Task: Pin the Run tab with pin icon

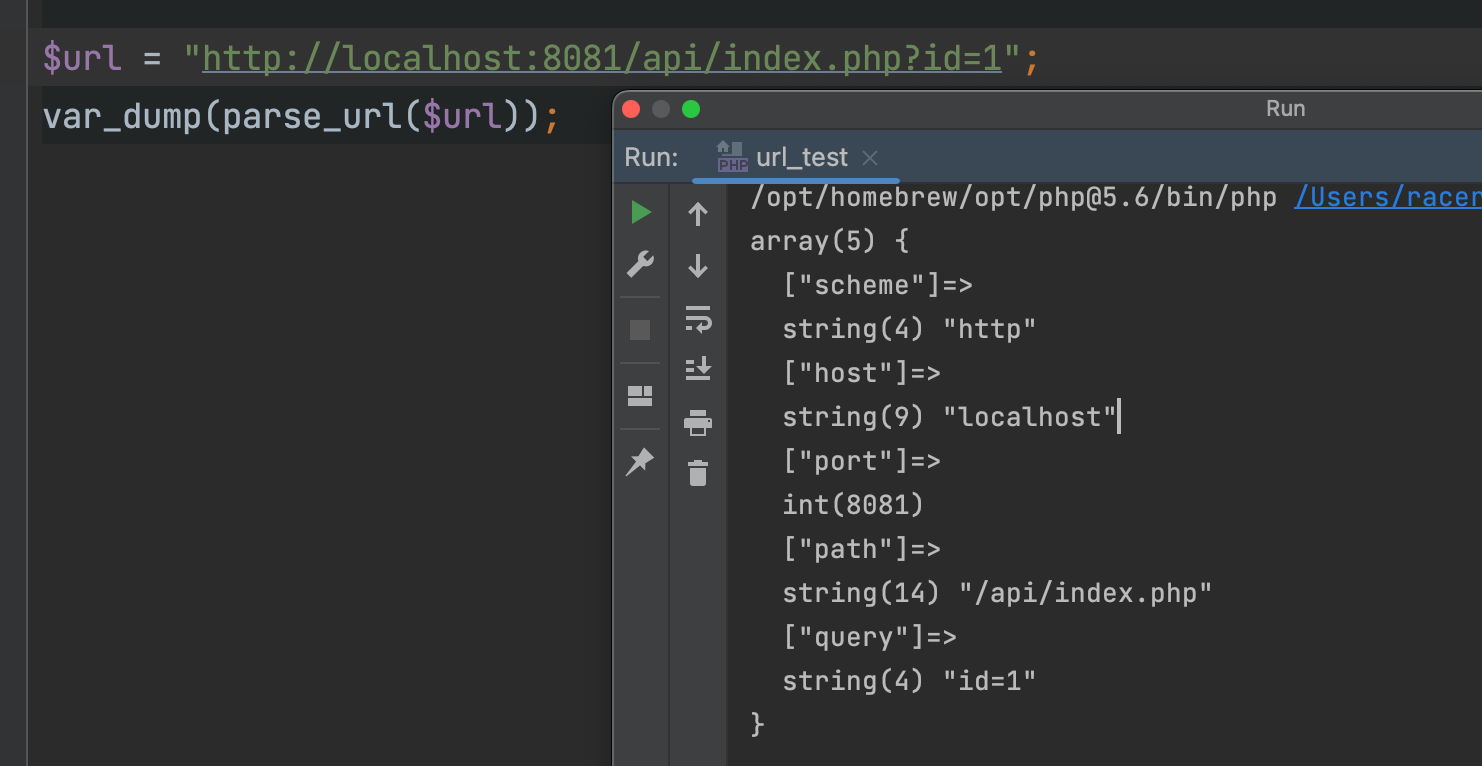Action: [x=639, y=462]
